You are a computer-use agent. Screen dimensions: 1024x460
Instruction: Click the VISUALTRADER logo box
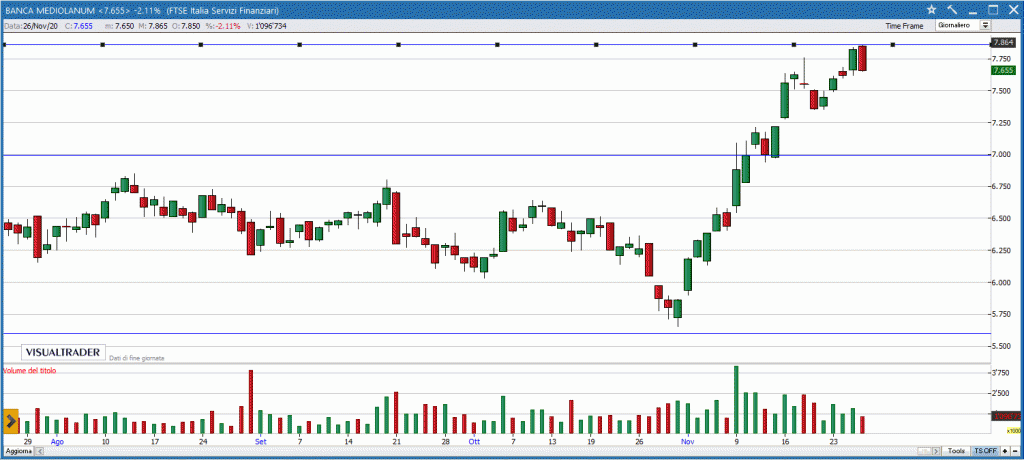[x=63, y=353]
